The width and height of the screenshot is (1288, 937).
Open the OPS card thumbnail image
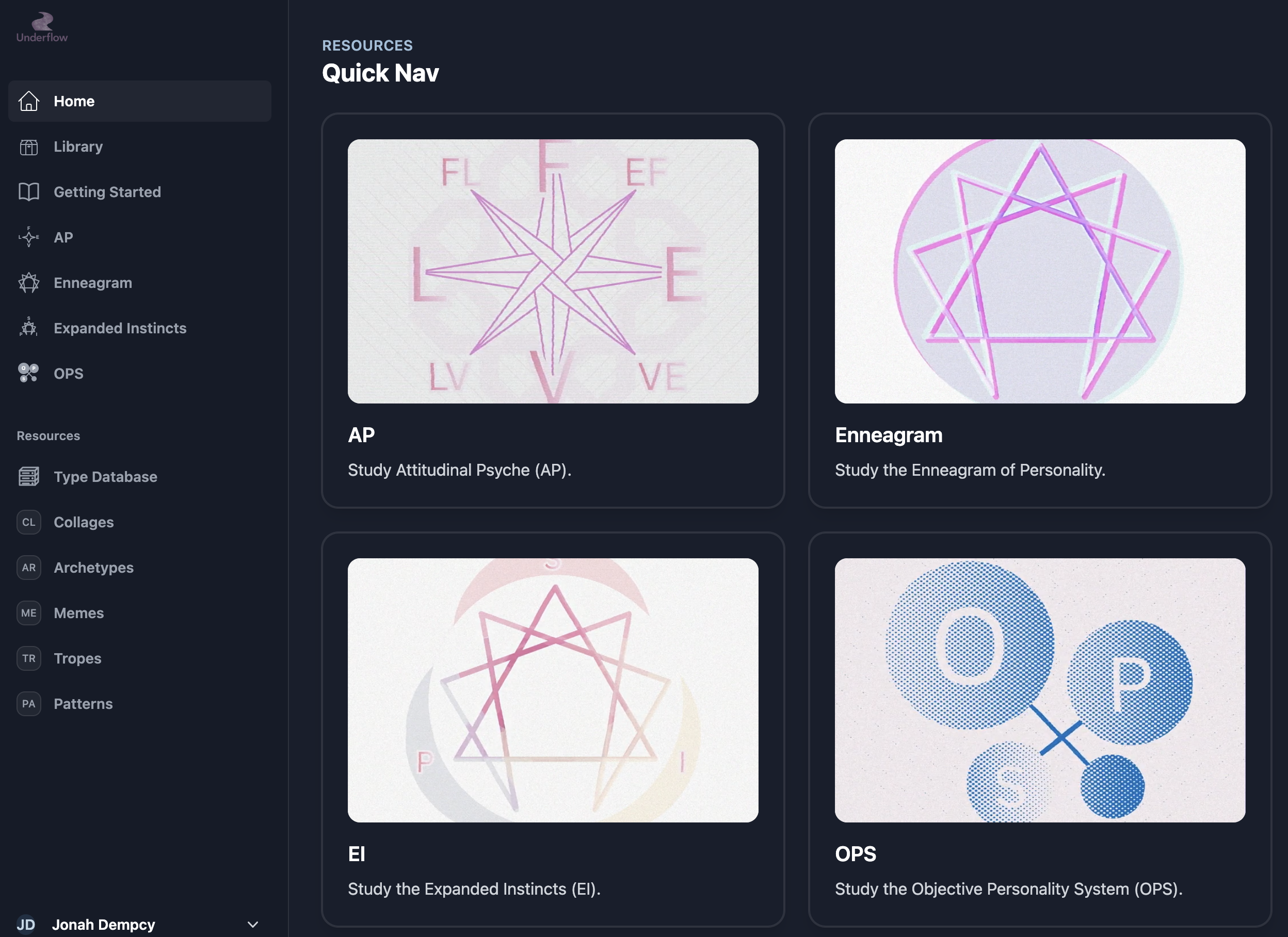(1039, 690)
